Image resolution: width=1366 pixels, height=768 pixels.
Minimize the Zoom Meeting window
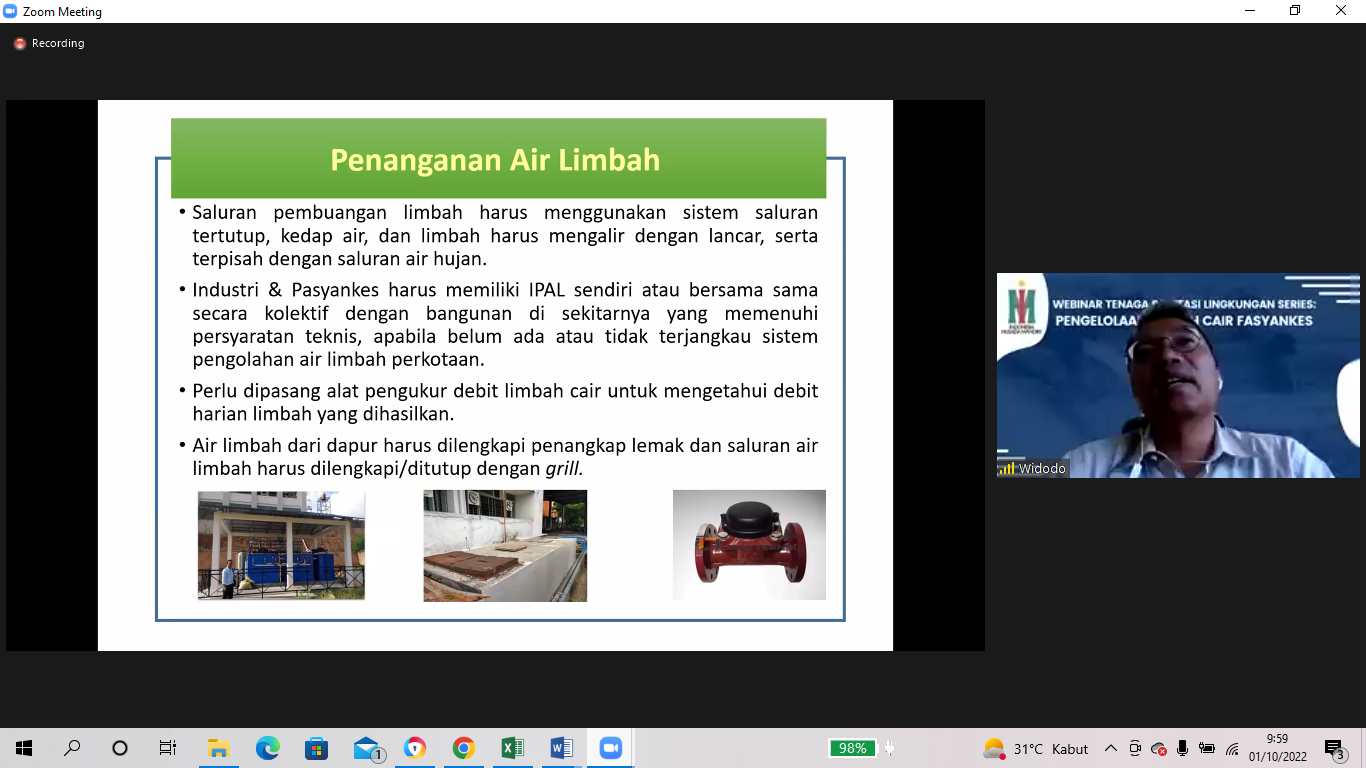point(1249,11)
